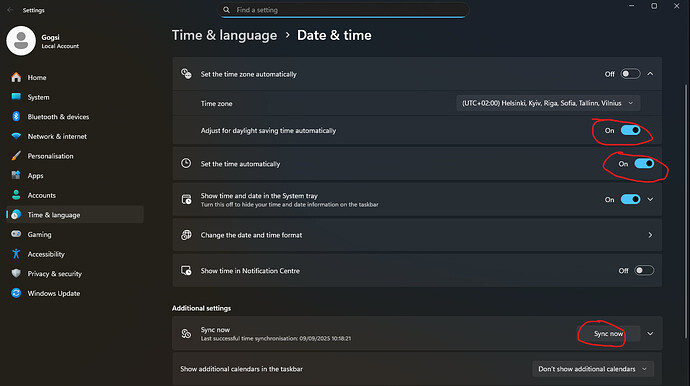Click the Network wifi icon in sidebar
The image size is (690, 386).
click(16, 136)
